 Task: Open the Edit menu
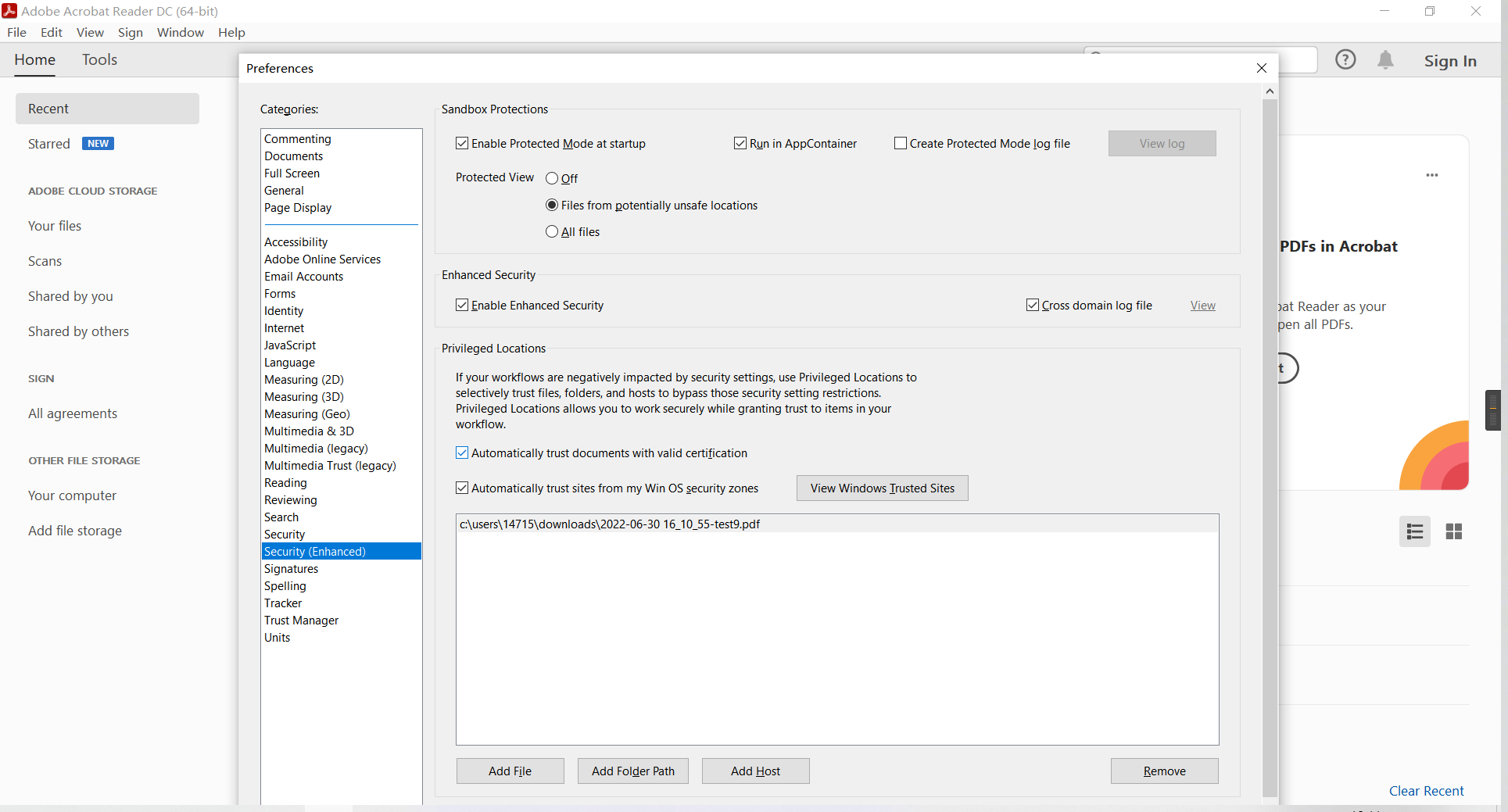coord(51,32)
